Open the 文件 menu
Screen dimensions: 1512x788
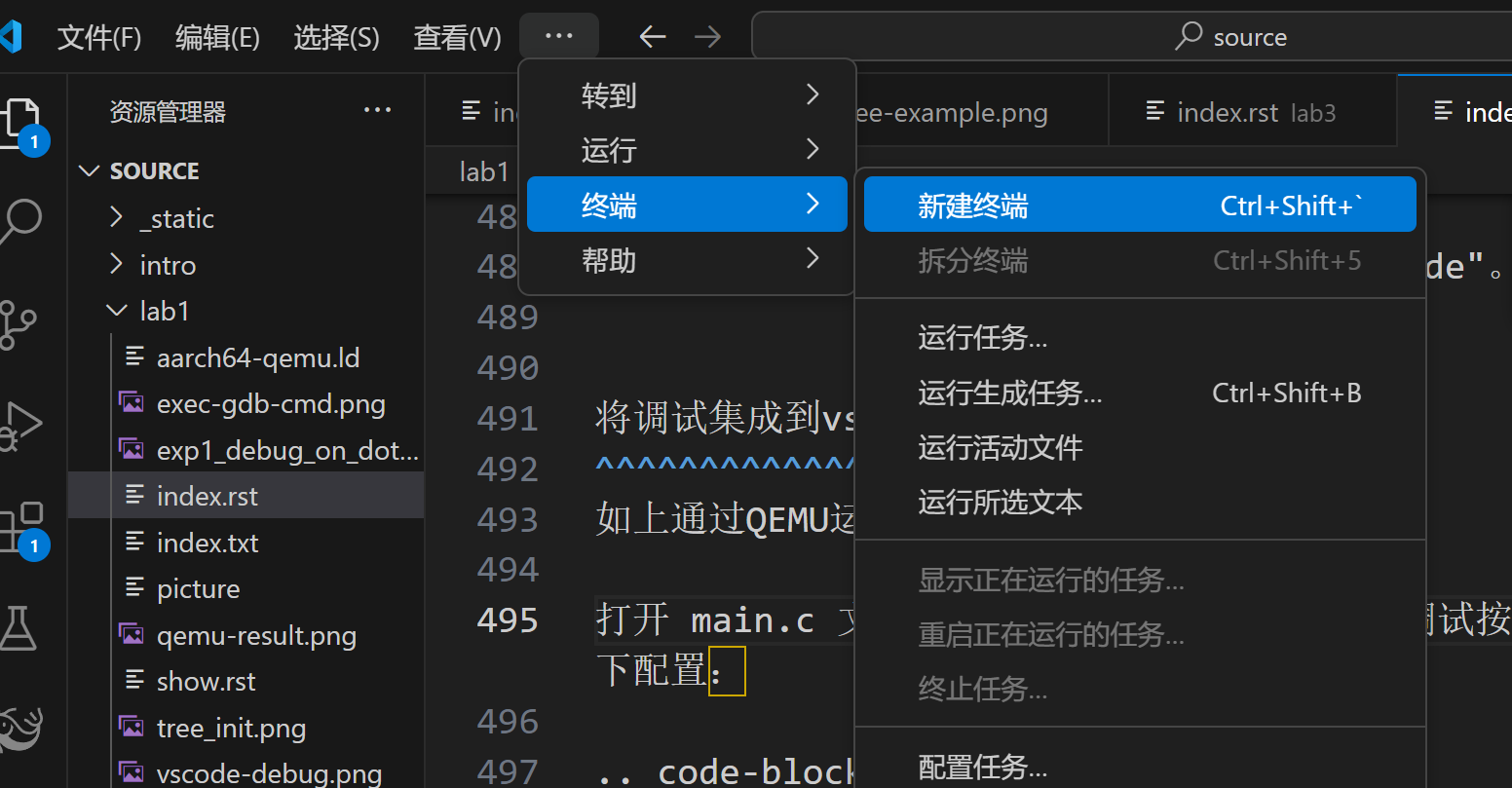(98, 36)
